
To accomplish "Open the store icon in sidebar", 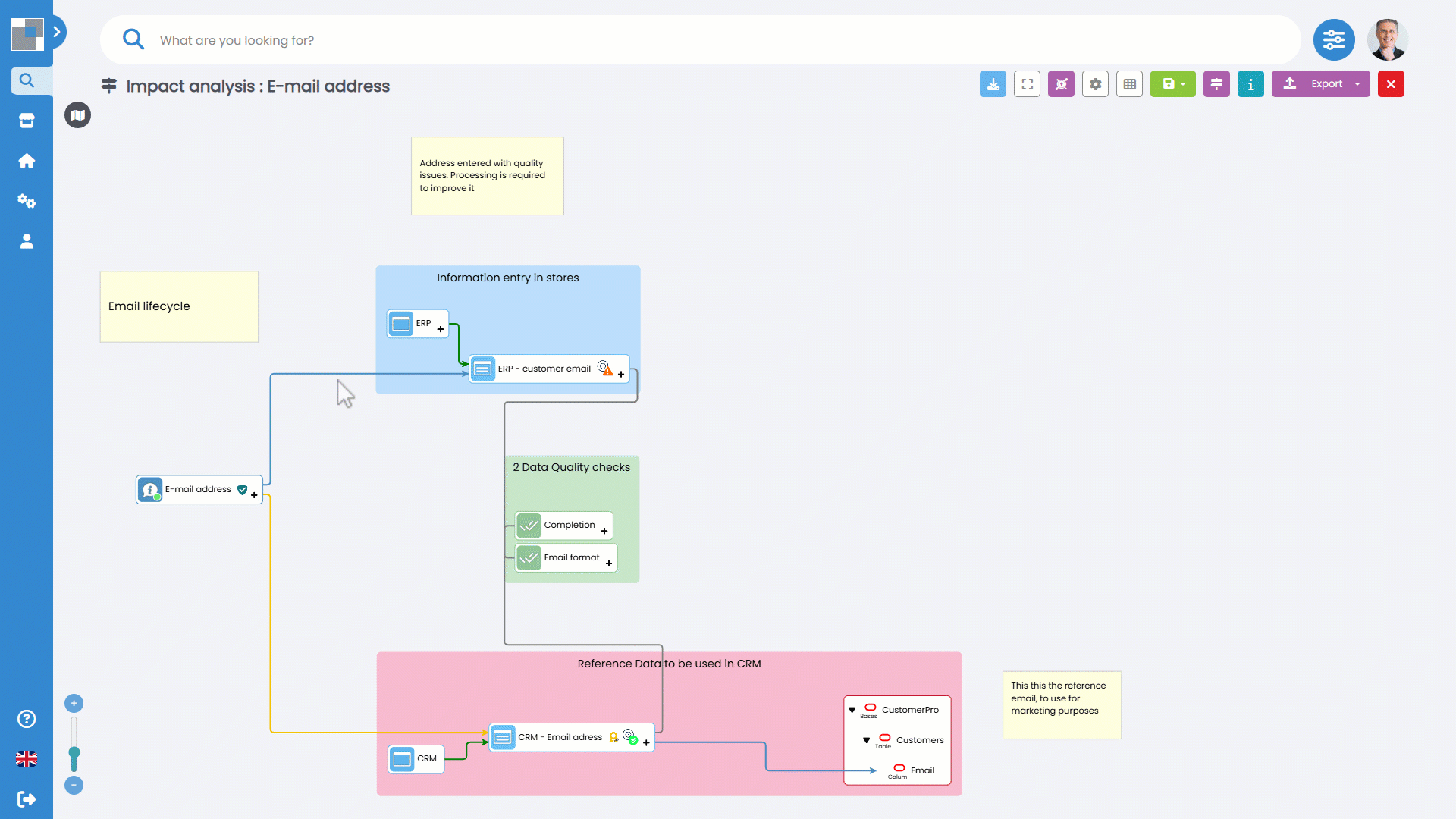I will pyautogui.click(x=27, y=121).
